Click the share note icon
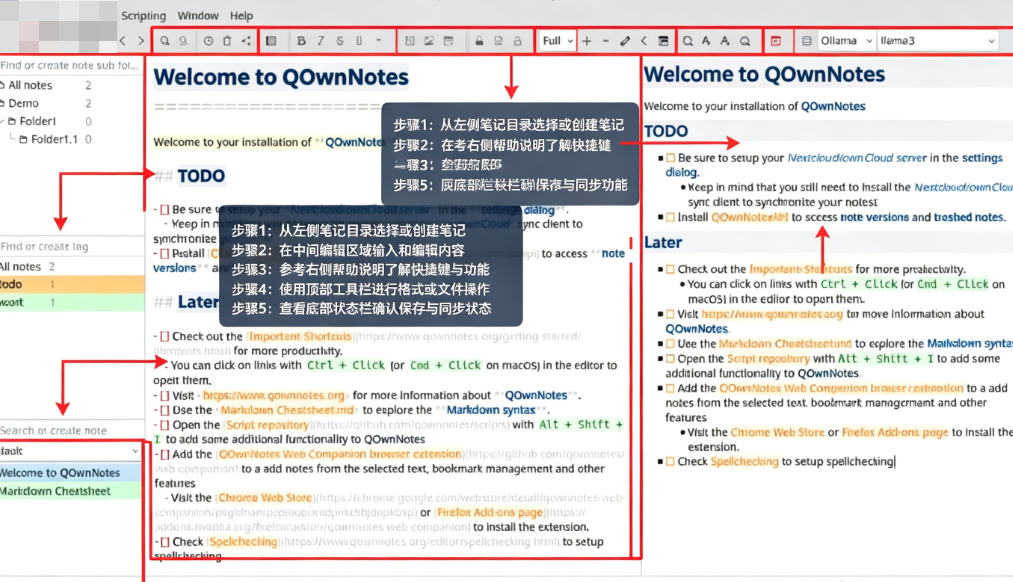This screenshot has height=582, width=1013. 246,41
